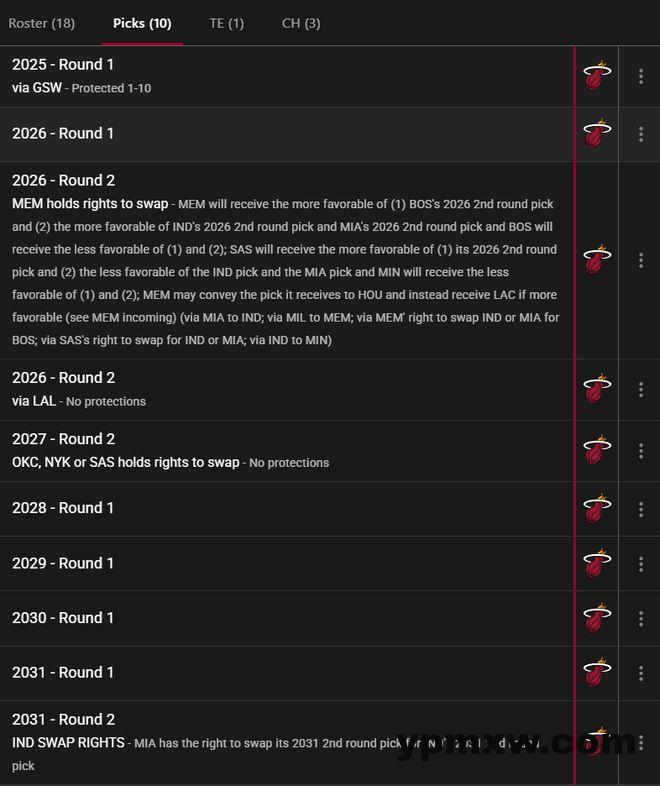Open three-dot menu for 2031 Round 1 pick
This screenshot has width=660, height=786.
(640, 673)
